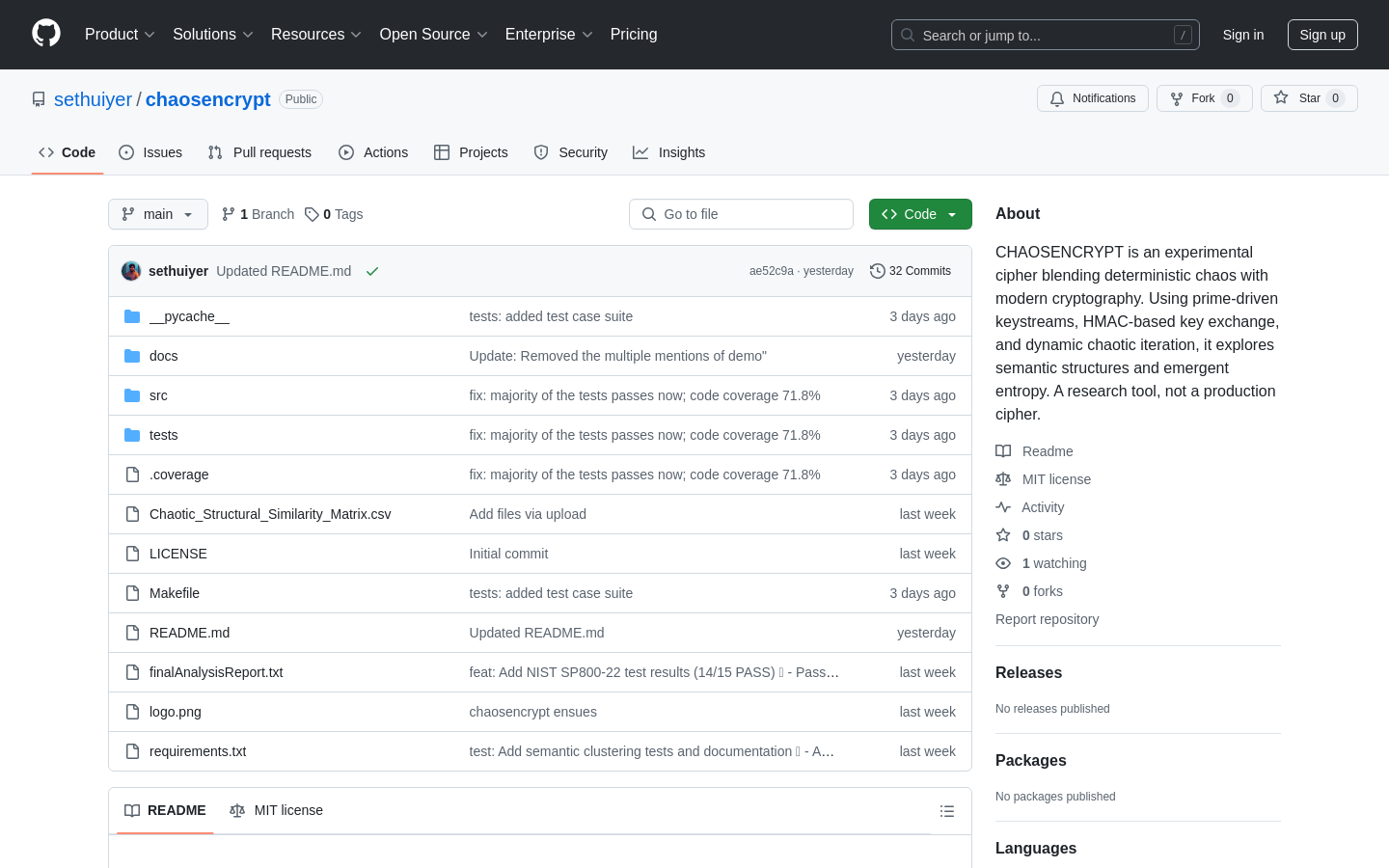Click the Pricing link
The image size is (1389, 868).
[x=634, y=34]
